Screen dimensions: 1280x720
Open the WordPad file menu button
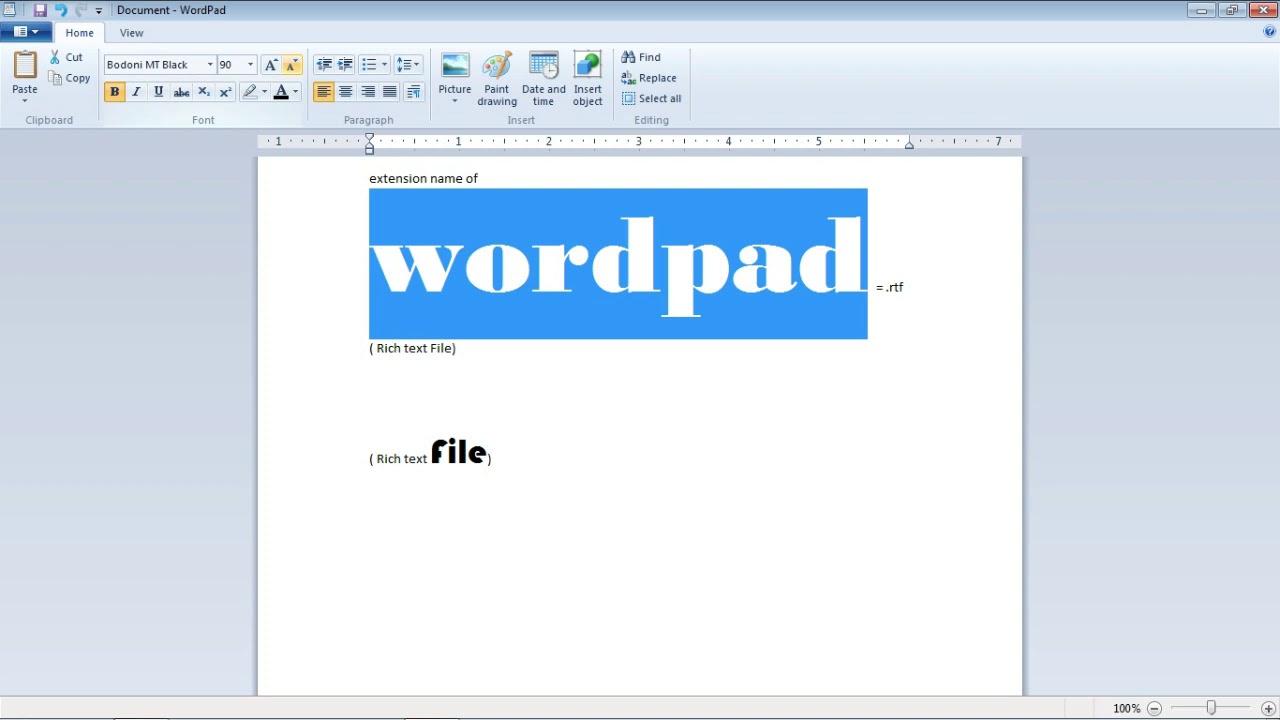click(x=26, y=32)
